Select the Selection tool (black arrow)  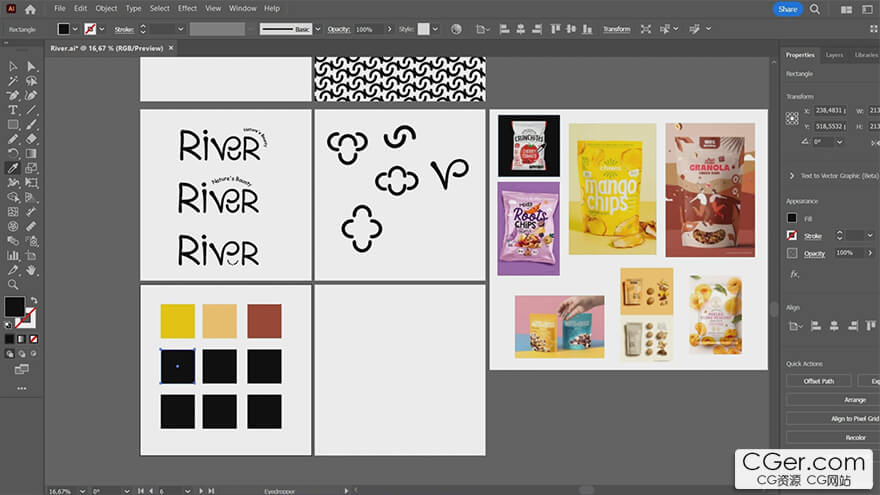pos(13,66)
